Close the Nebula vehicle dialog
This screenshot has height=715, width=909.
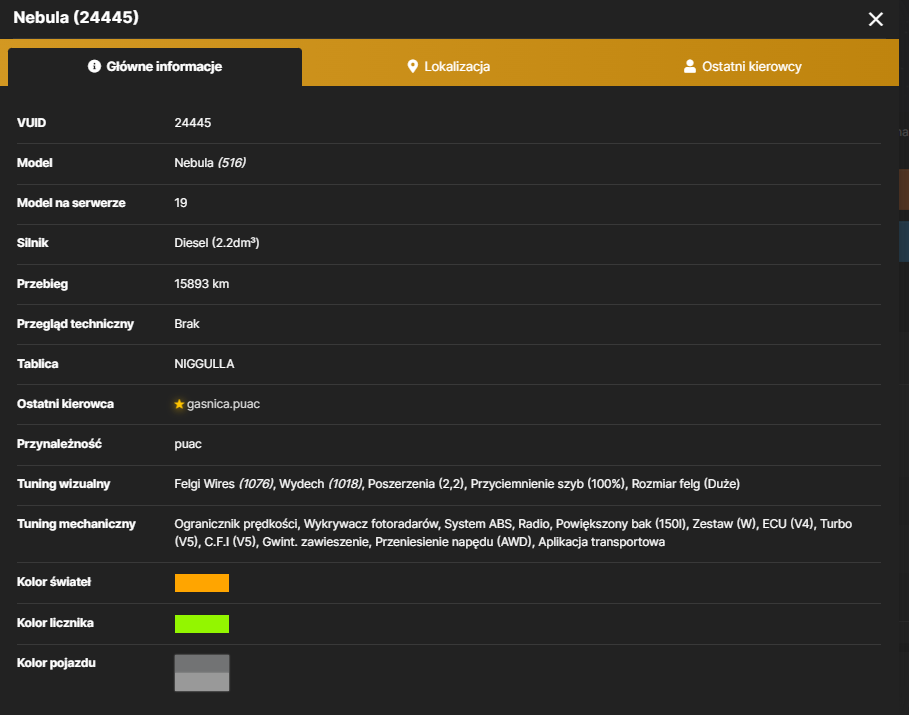click(x=875, y=19)
